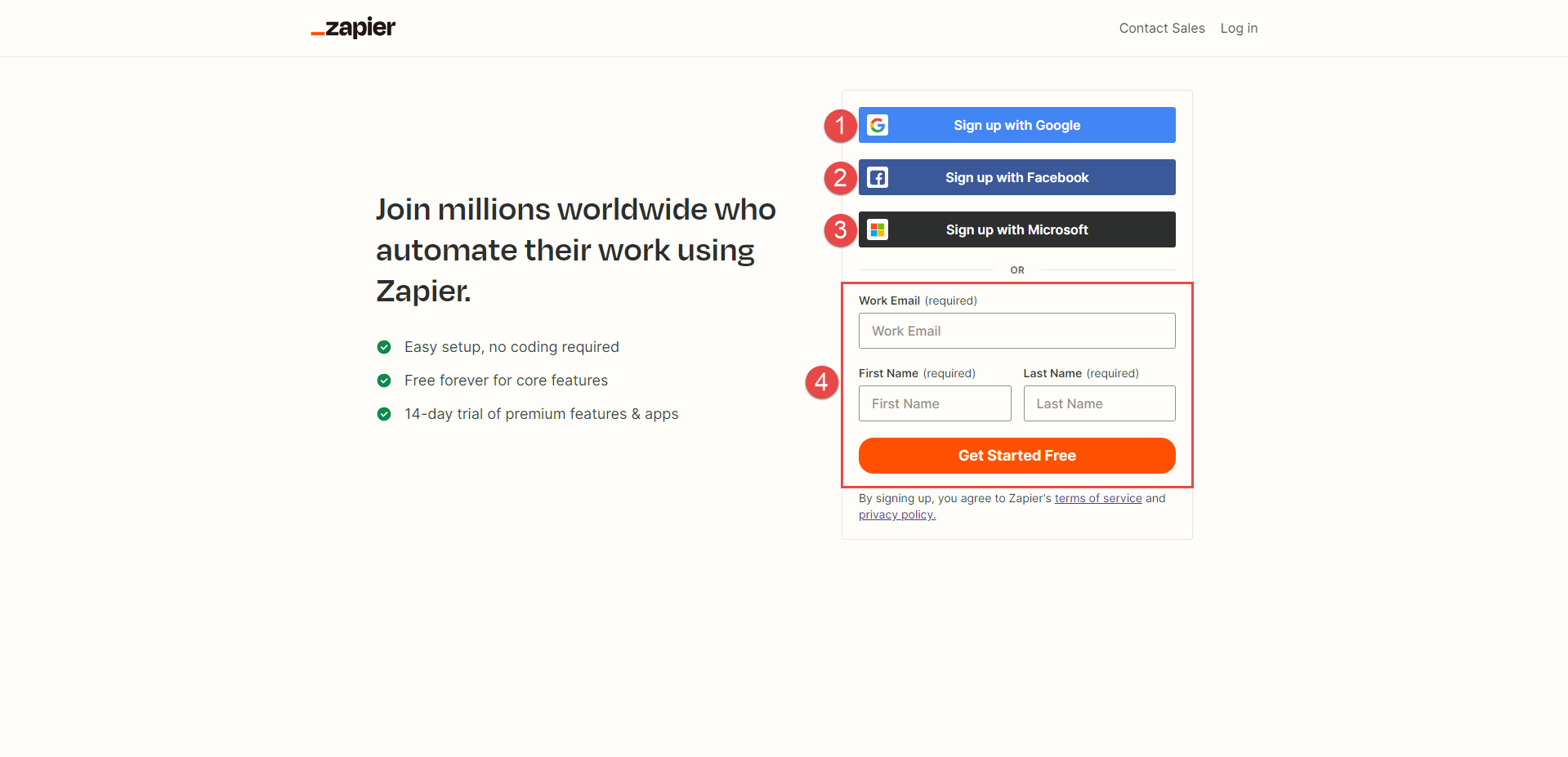Open the terms of service link

pyautogui.click(x=1098, y=498)
